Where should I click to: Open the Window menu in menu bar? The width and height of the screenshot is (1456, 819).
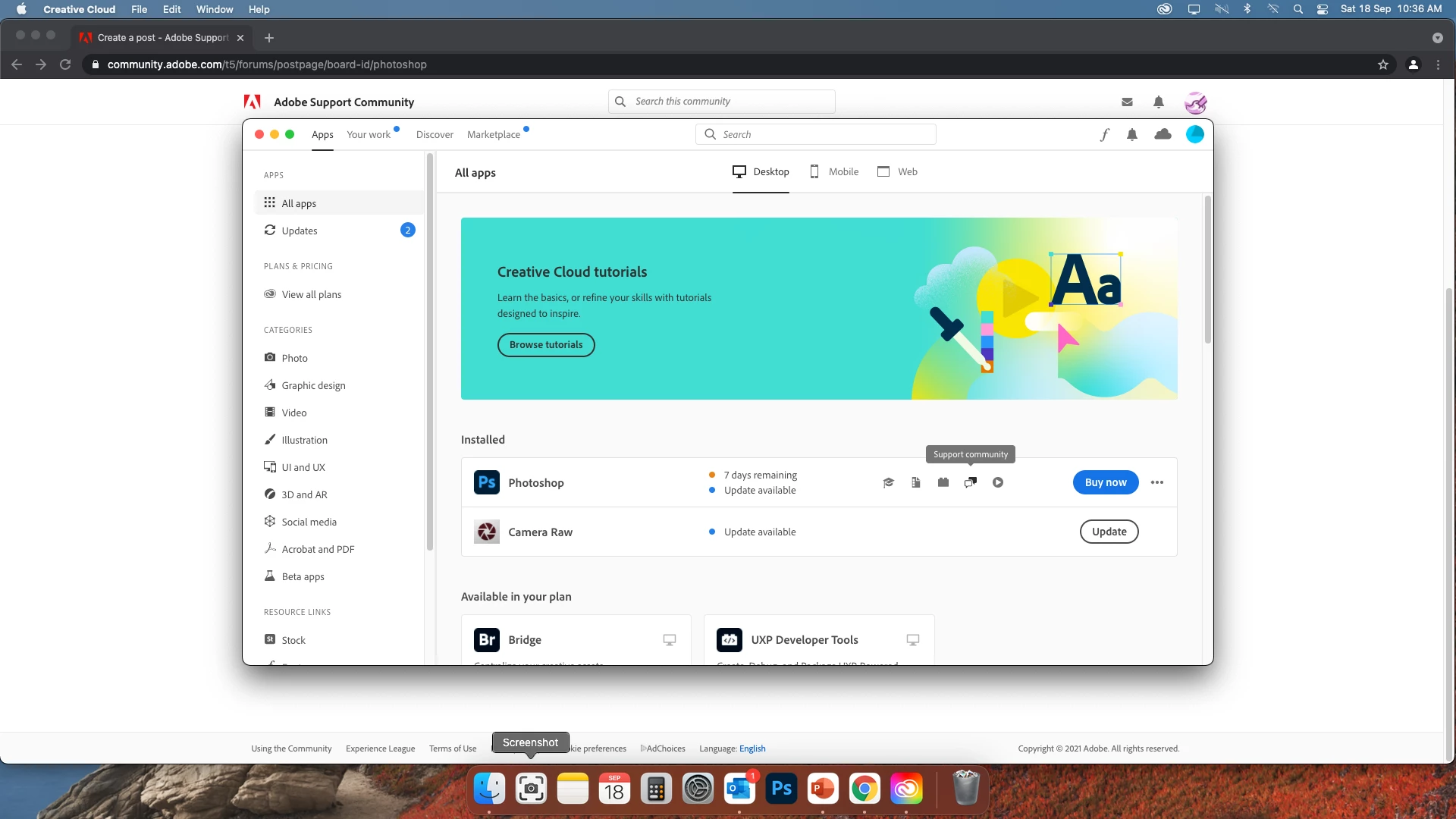tap(215, 9)
